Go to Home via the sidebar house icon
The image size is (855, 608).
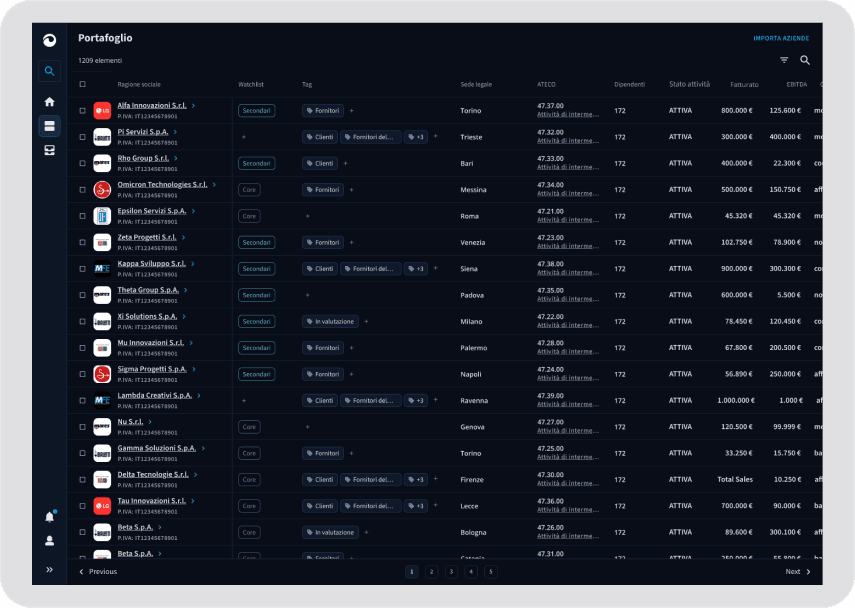tap(49, 102)
